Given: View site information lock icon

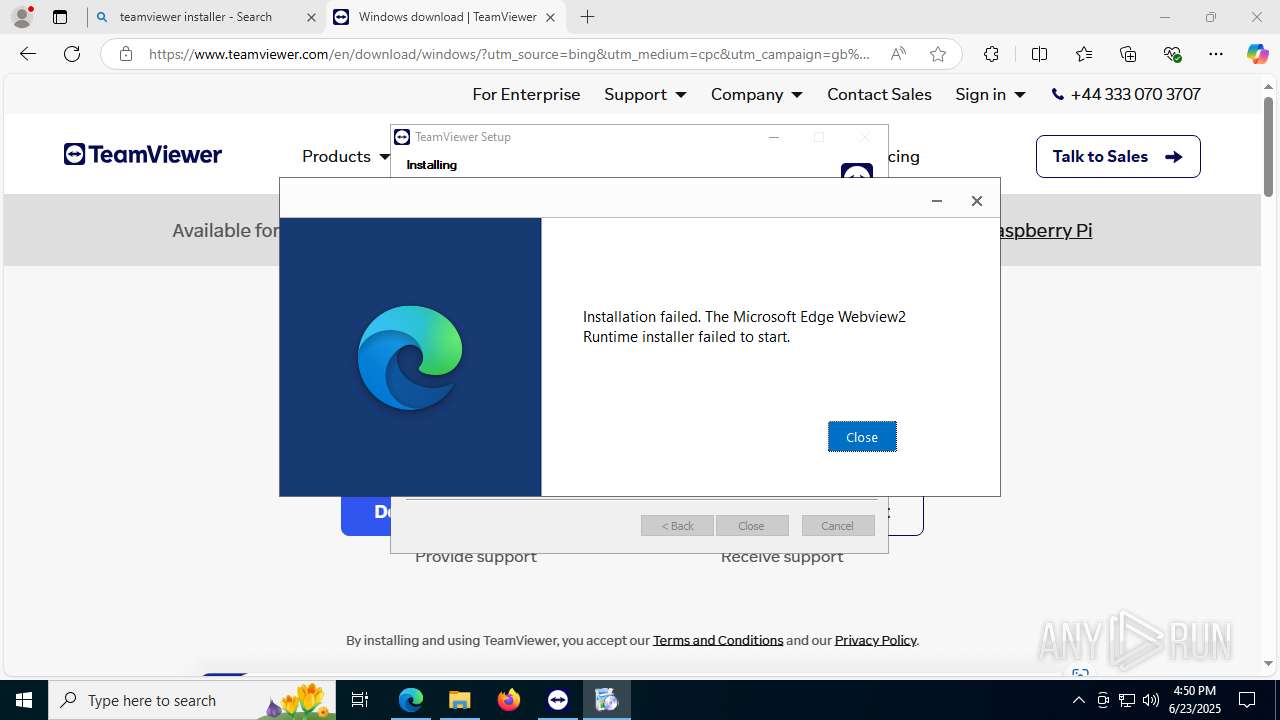Looking at the screenshot, I should 125,54.
